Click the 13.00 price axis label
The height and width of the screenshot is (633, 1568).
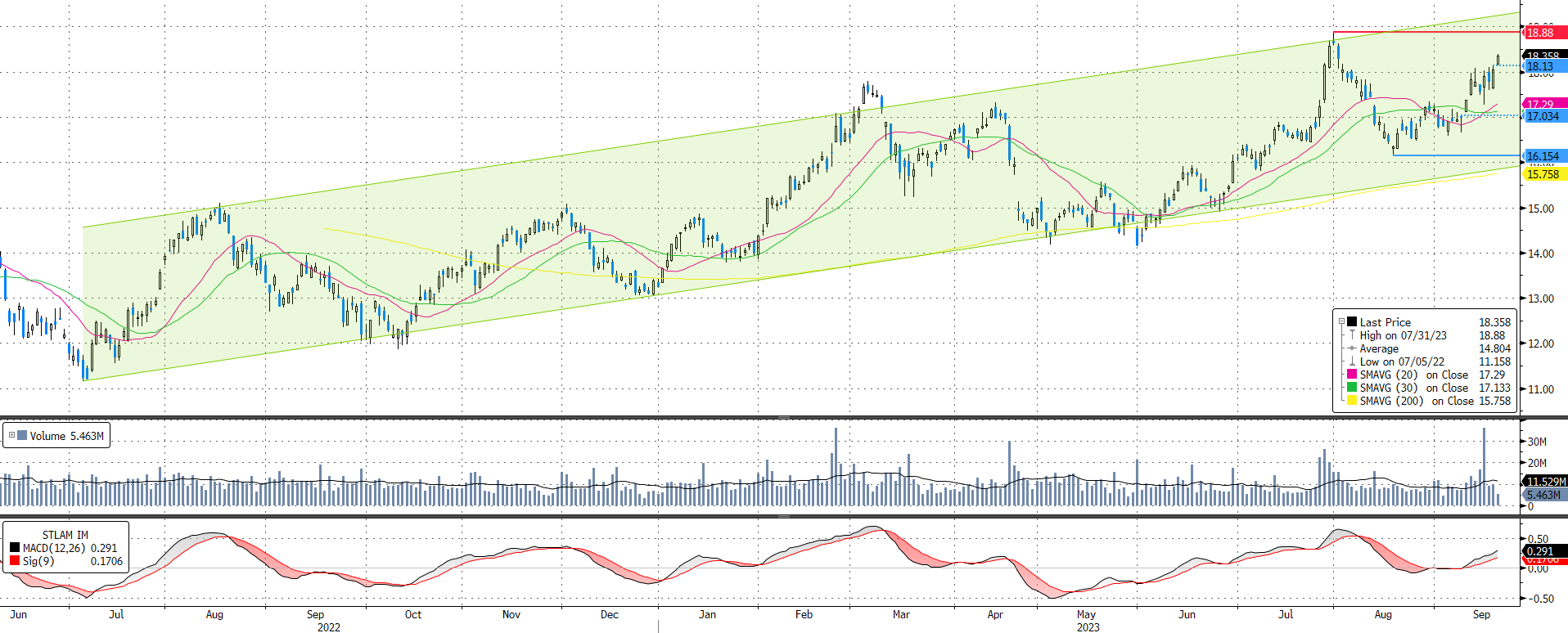pyautogui.click(x=1541, y=299)
